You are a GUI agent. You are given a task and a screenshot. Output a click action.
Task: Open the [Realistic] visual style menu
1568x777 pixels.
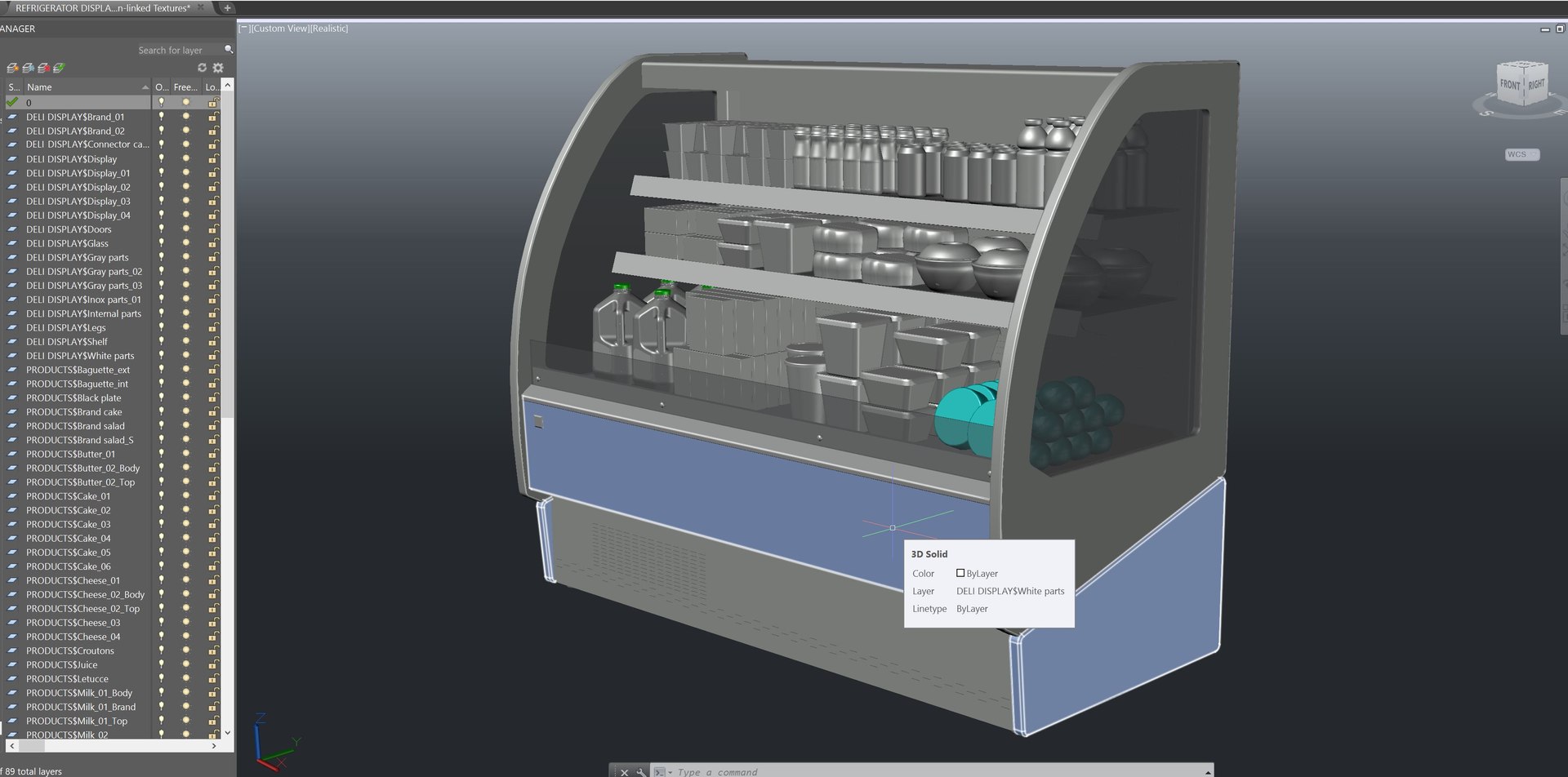[329, 29]
